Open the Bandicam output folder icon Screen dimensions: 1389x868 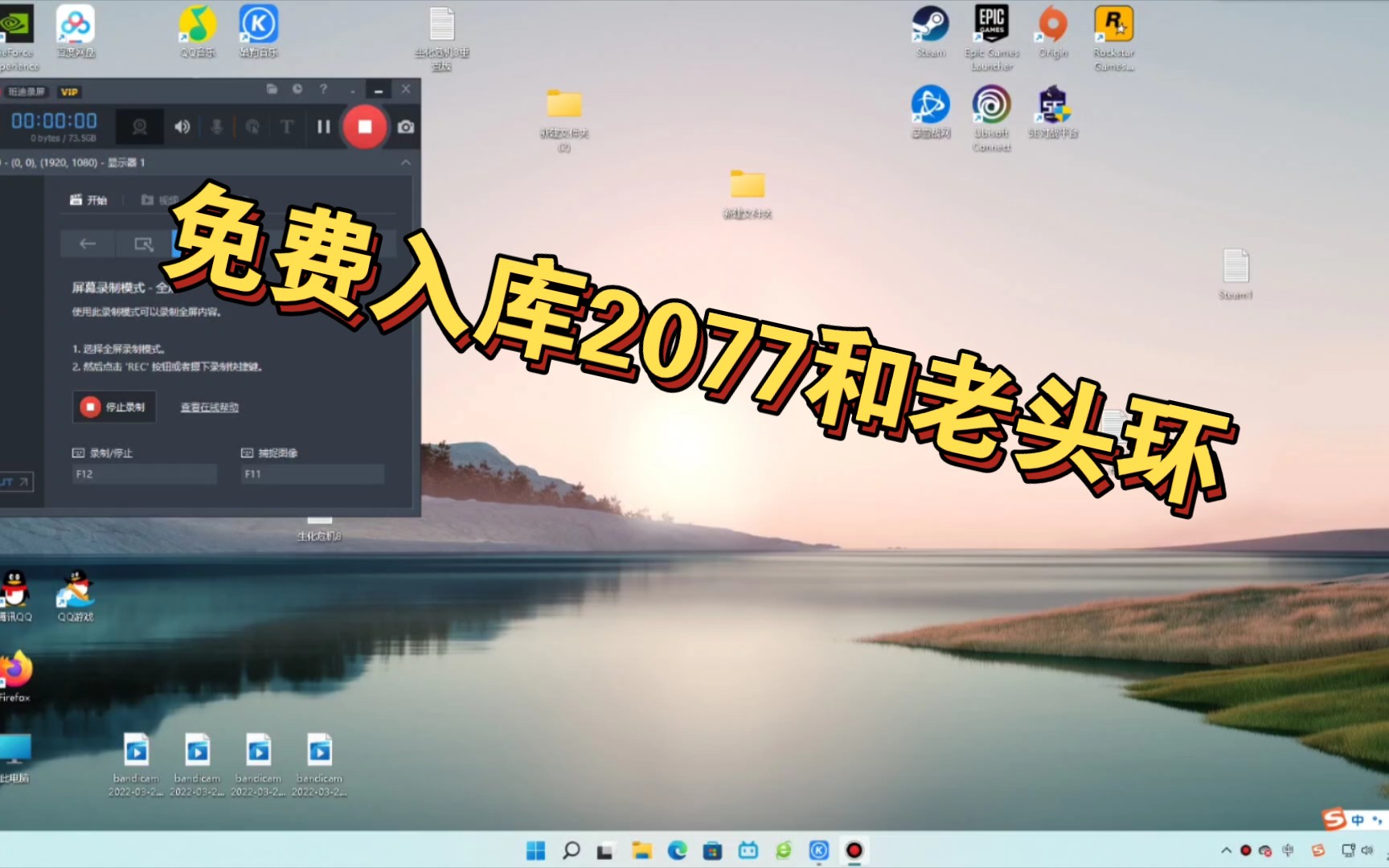click(x=272, y=89)
